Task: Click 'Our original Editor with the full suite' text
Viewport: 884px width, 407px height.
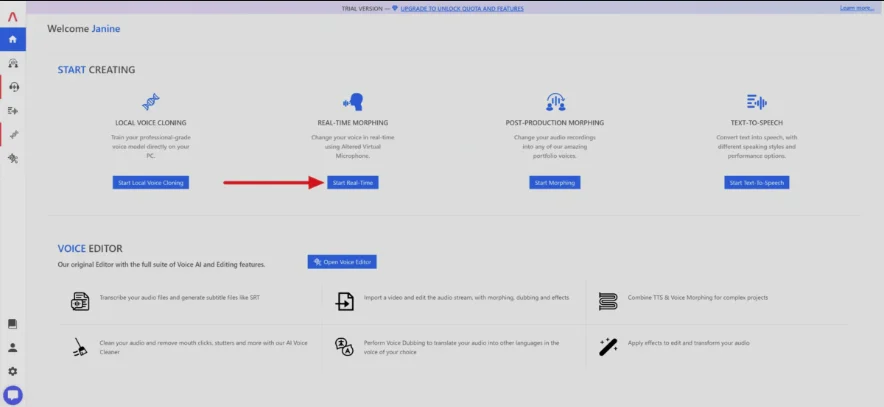Action: pyautogui.click(x=161, y=264)
